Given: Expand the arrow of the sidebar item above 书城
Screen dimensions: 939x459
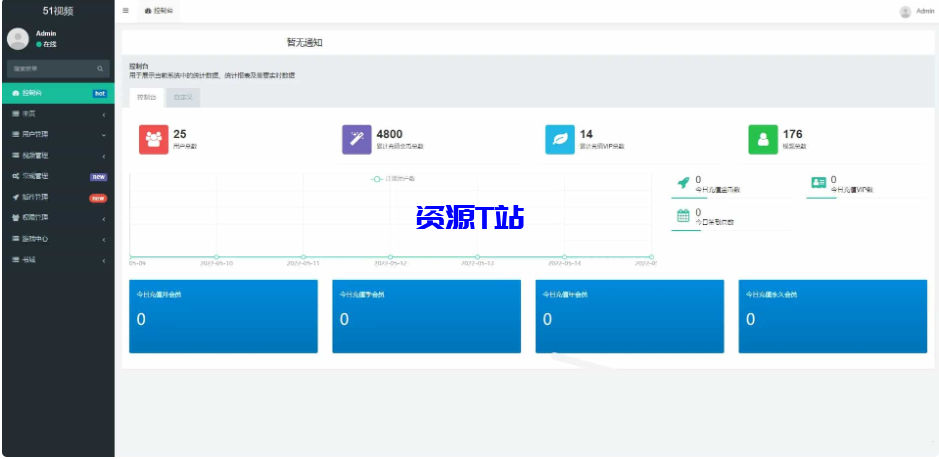Looking at the screenshot, I should [104, 240].
